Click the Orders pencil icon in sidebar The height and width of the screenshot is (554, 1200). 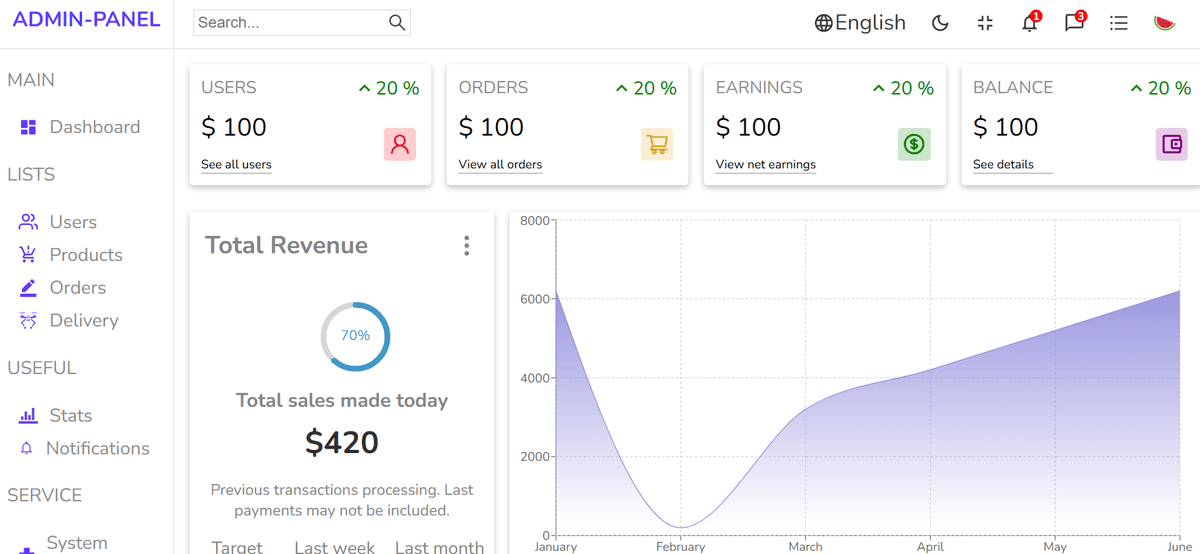pos(28,288)
